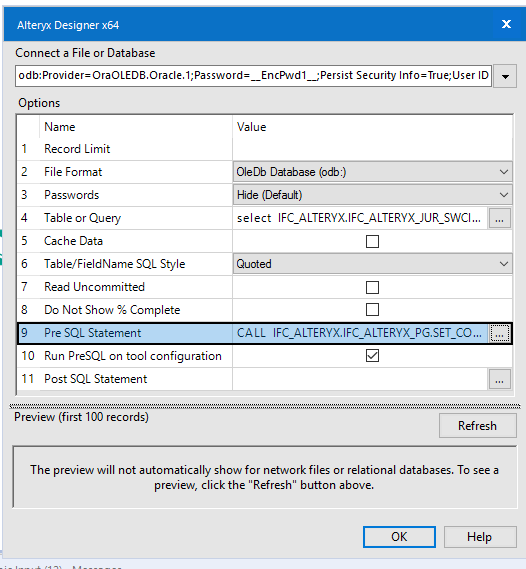Select the Table or Query row label
The height and width of the screenshot is (569, 526).
click(82, 218)
